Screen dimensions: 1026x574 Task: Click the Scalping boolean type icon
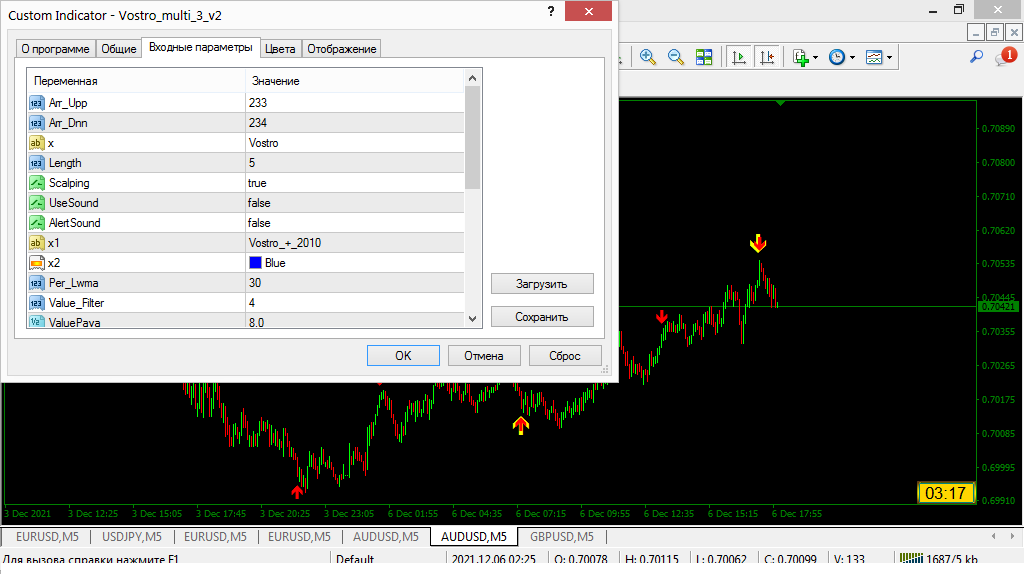click(37, 183)
